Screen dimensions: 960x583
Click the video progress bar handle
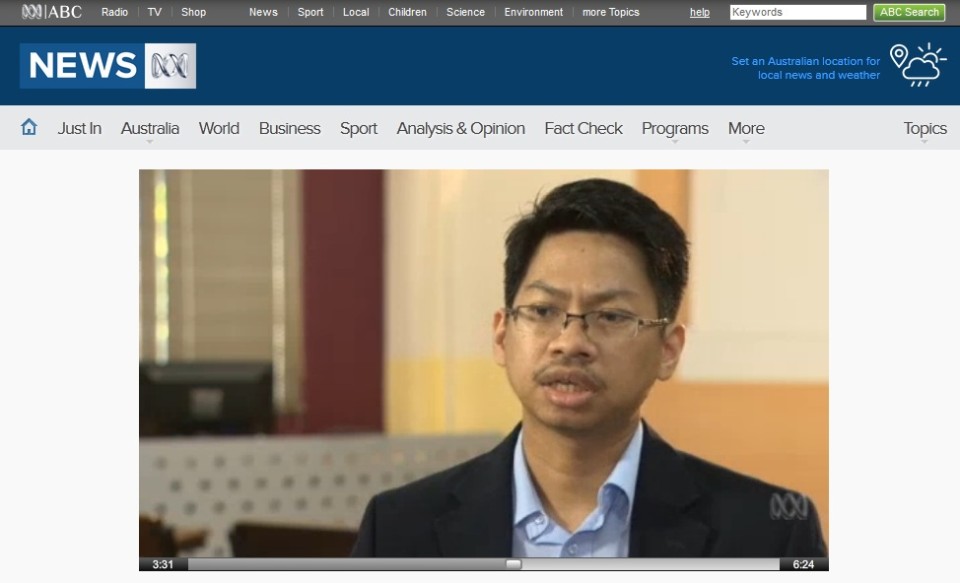click(513, 564)
